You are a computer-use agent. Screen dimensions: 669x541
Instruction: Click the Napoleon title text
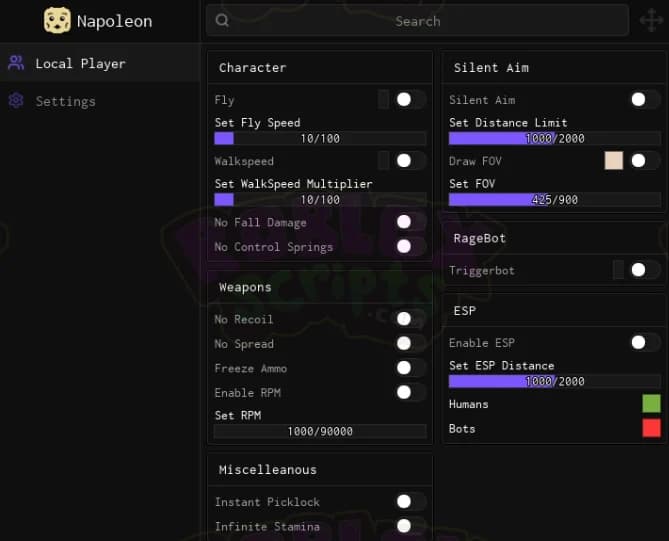coord(114,21)
